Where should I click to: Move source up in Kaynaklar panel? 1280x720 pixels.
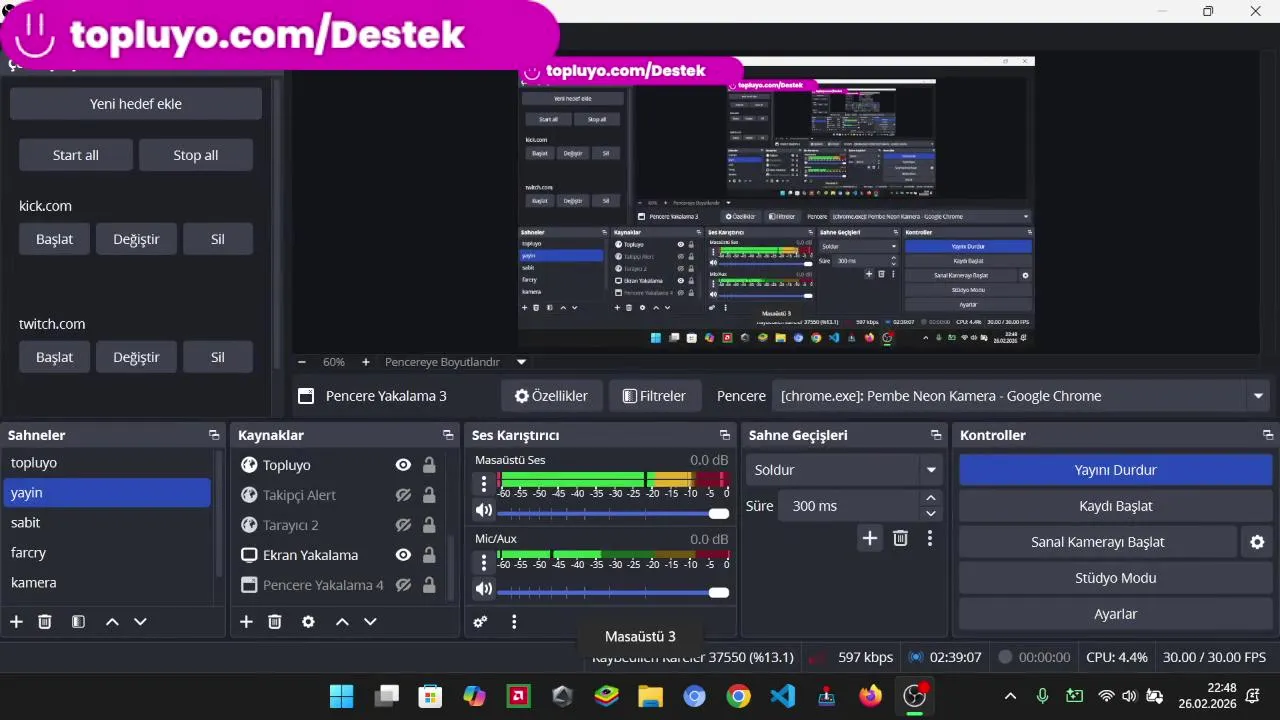pos(342,622)
